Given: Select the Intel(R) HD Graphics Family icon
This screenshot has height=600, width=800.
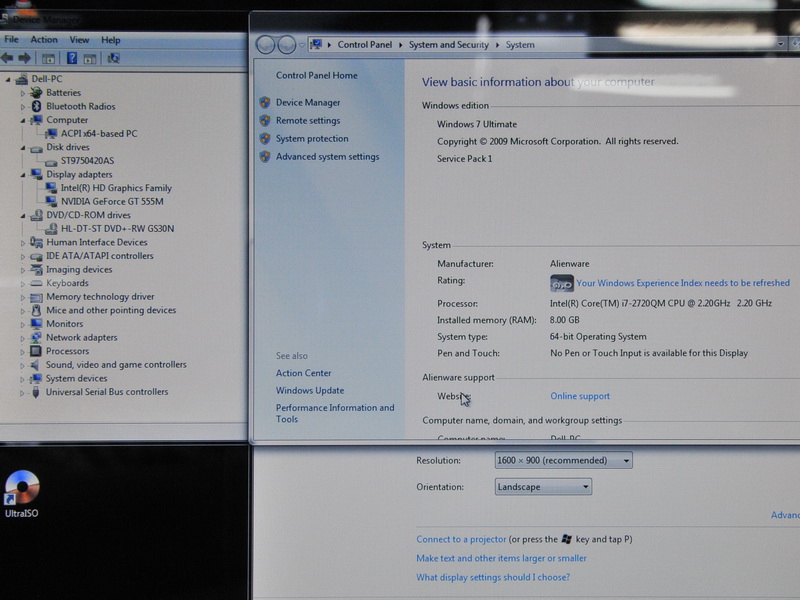Looking at the screenshot, I should (x=51, y=188).
